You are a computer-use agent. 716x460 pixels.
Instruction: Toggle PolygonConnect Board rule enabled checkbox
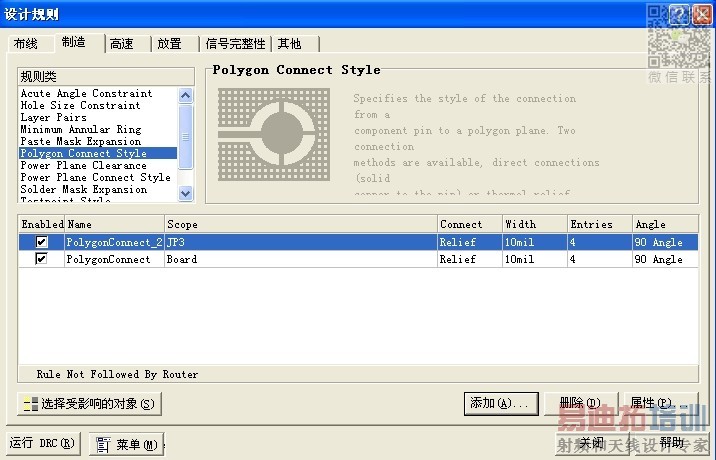(x=41, y=259)
